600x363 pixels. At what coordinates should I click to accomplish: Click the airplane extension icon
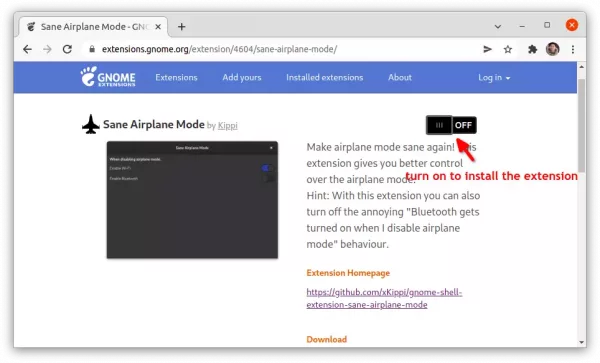[91, 124]
